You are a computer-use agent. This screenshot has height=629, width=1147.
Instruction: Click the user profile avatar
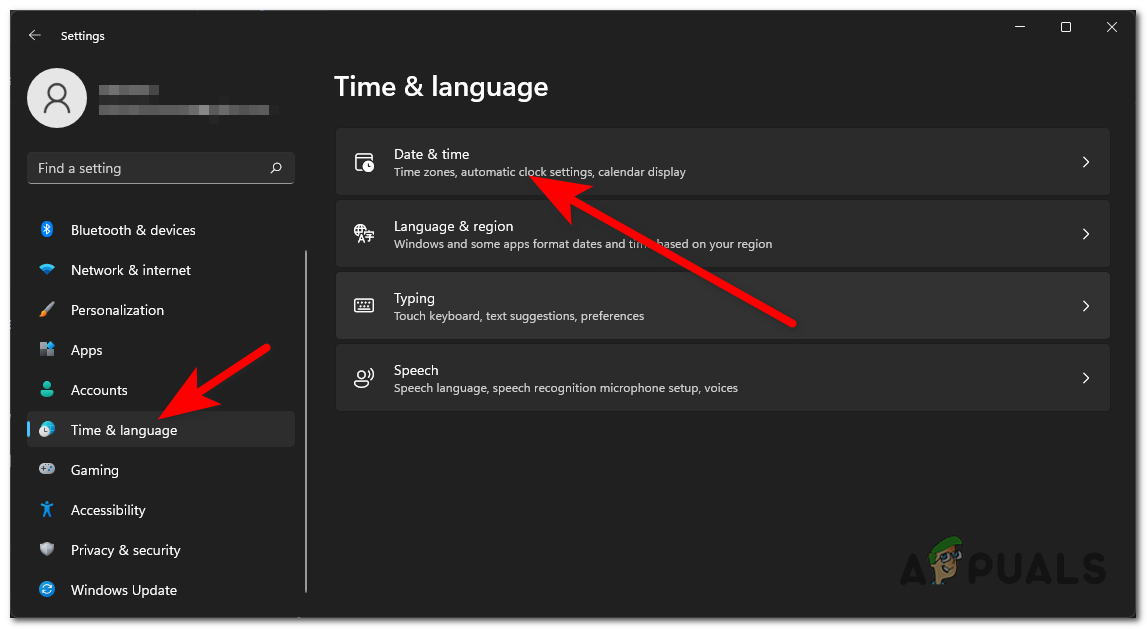tap(57, 98)
